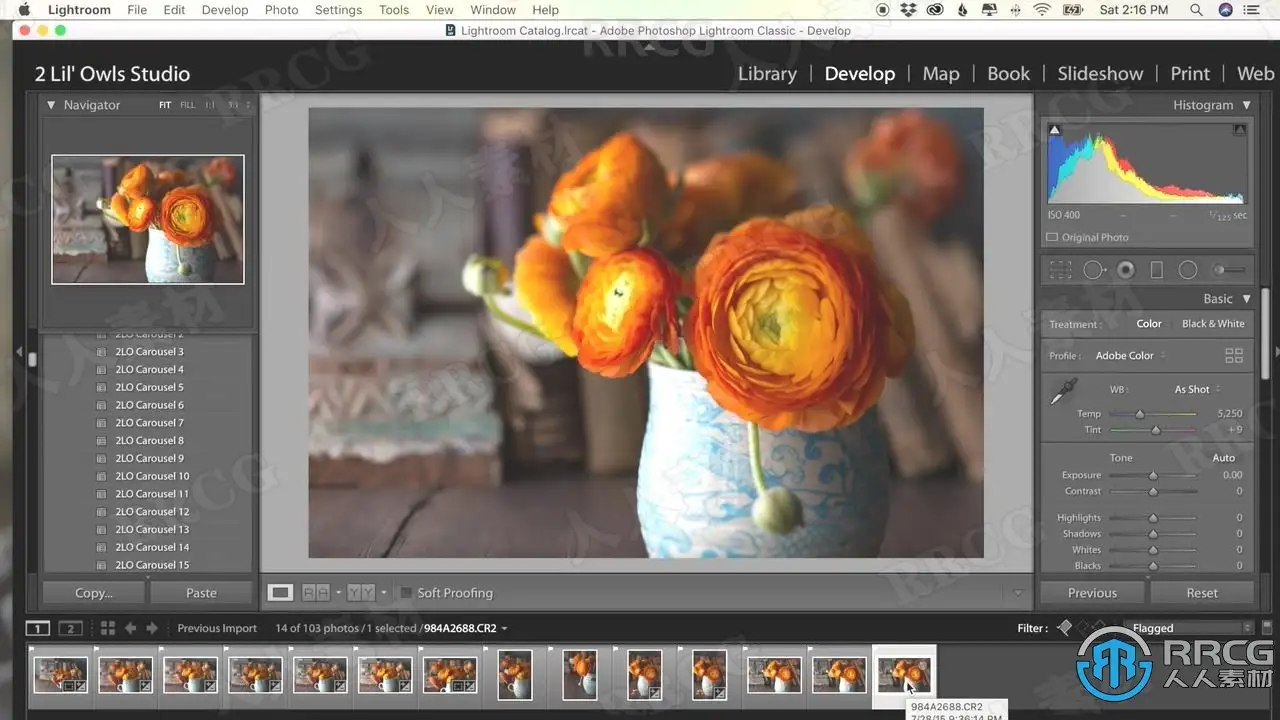1280x720 pixels.
Task: Open Before/After view options dropdown
Action: (383, 593)
